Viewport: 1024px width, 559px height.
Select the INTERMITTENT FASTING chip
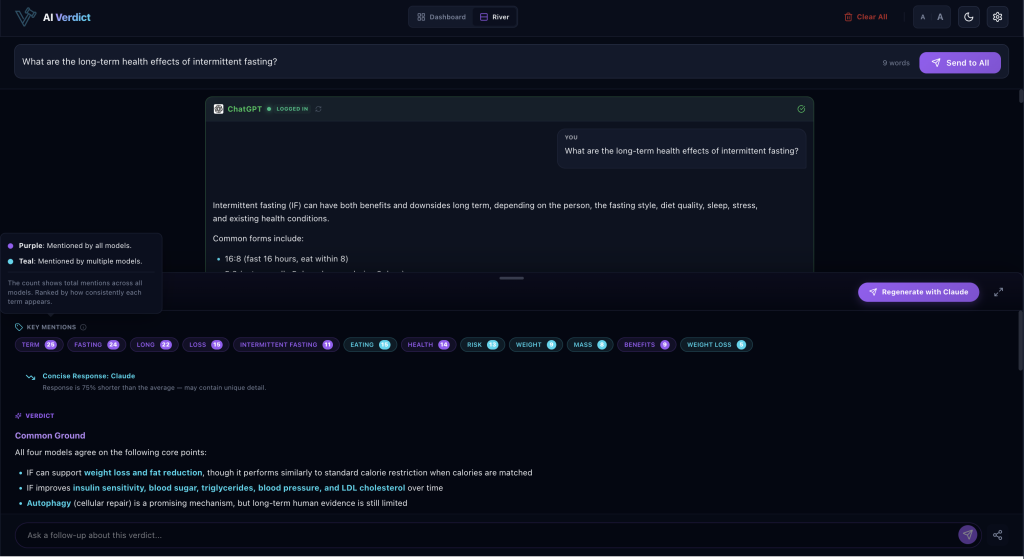pyautogui.click(x=285, y=345)
